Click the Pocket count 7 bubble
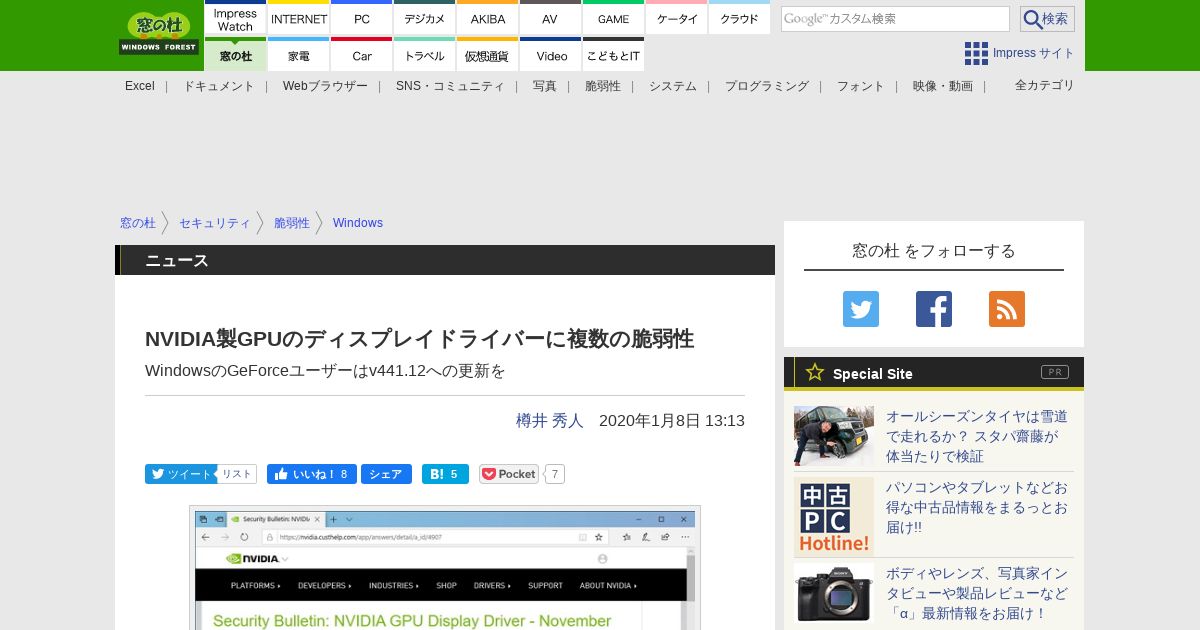 click(x=555, y=474)
